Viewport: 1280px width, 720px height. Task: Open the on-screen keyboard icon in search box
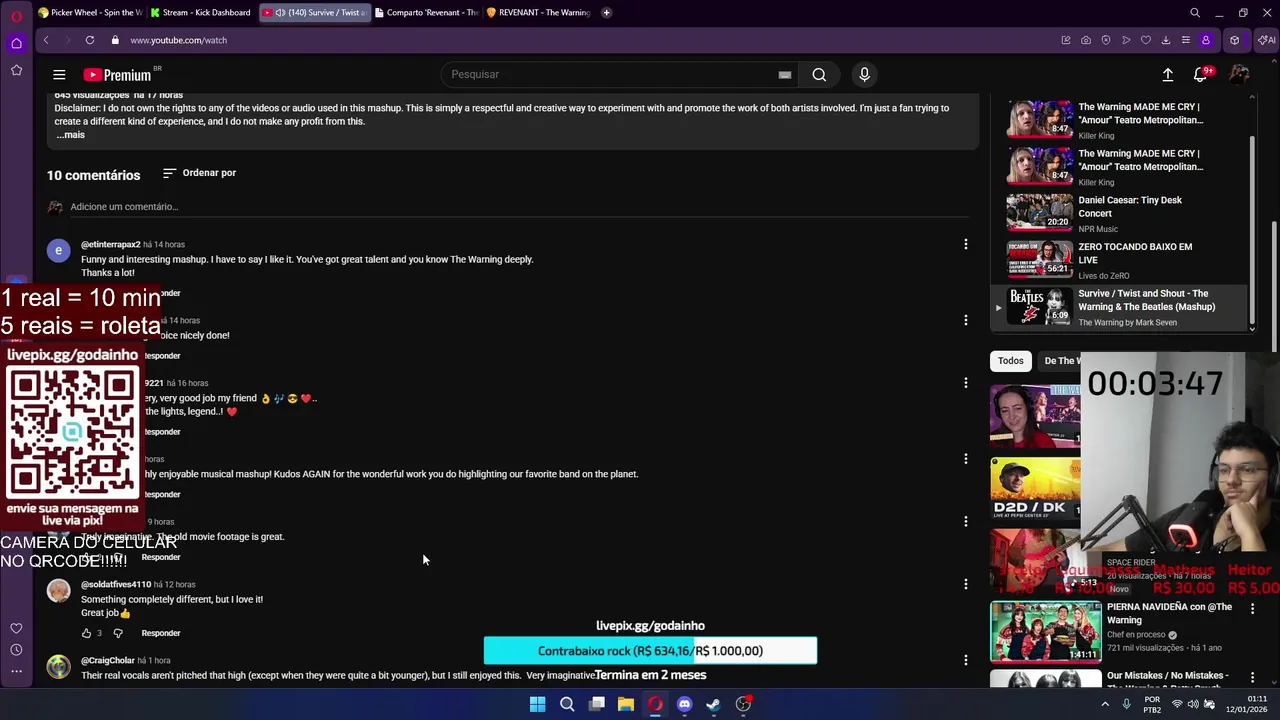click(785, 75)
